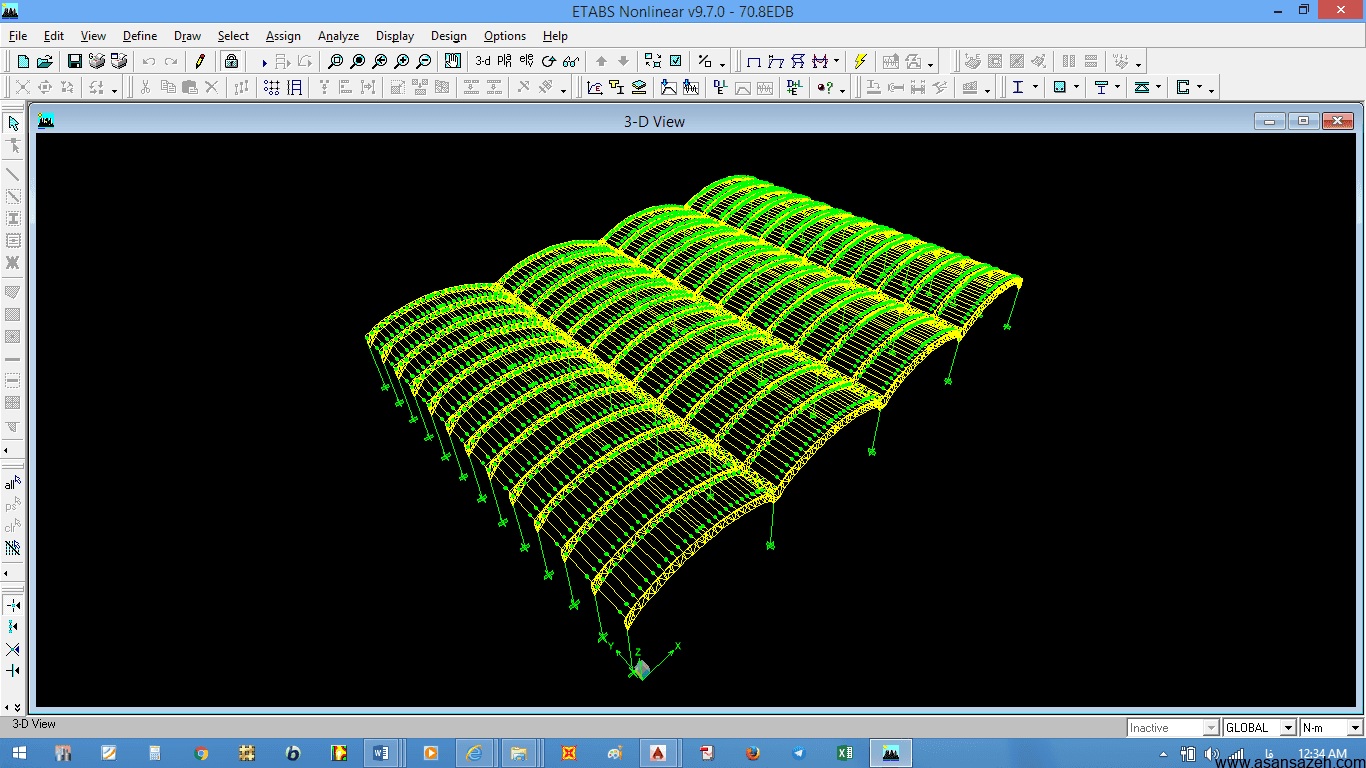The image size is (1366, 768).
Task: Activate the Pan hand tool
Action: pyautogui.click(x=453, y=61)
